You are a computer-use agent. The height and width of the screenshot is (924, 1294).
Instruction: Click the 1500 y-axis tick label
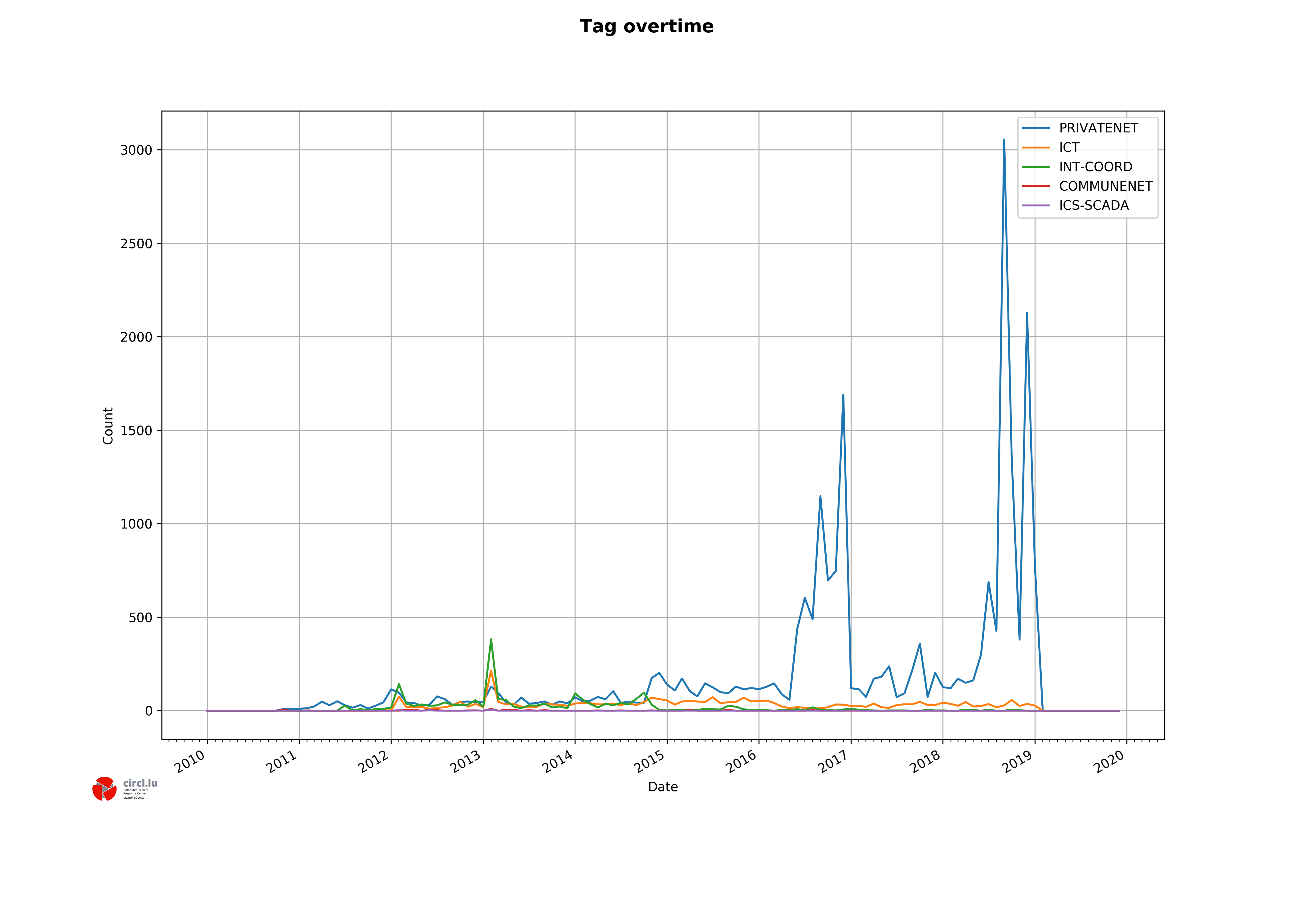136,431
